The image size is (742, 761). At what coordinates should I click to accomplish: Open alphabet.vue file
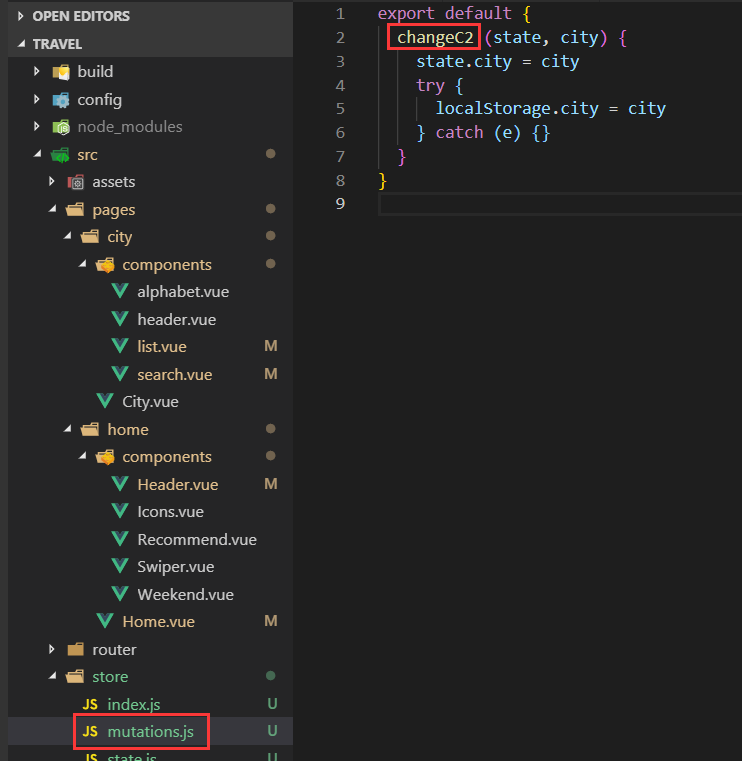click(x=183, y=292)
